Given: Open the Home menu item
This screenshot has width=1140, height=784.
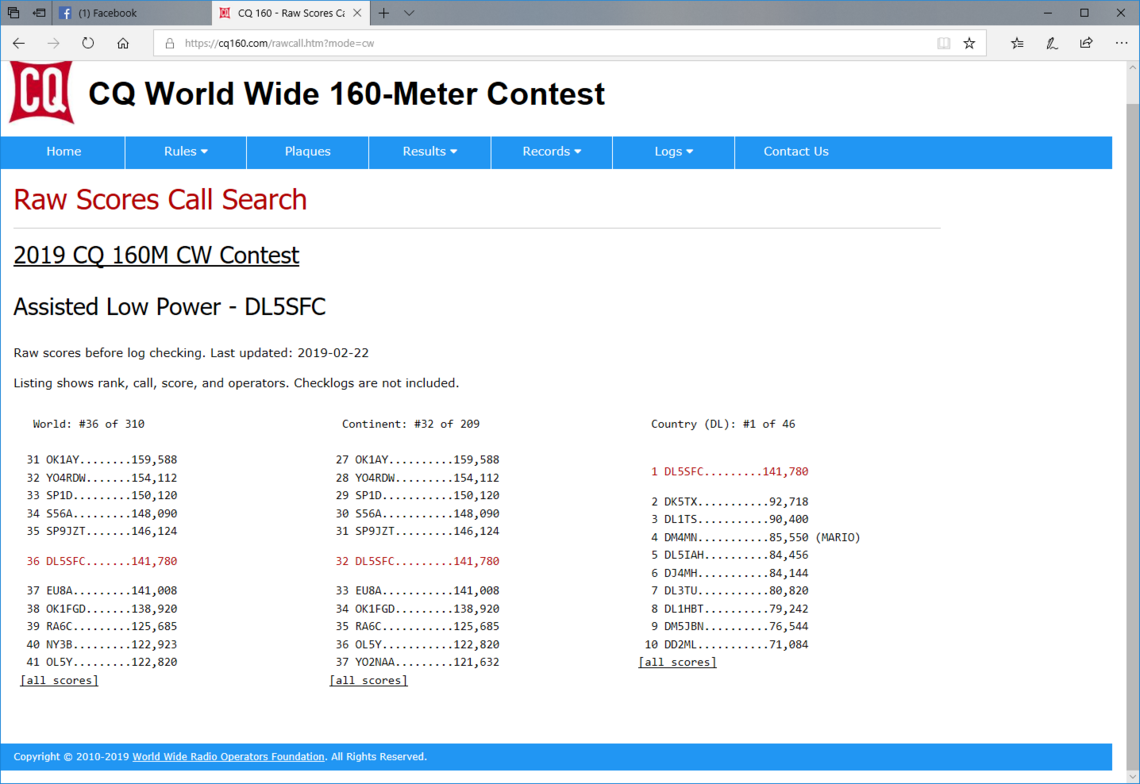Looking at the screenshot, I should coord(63,152).
